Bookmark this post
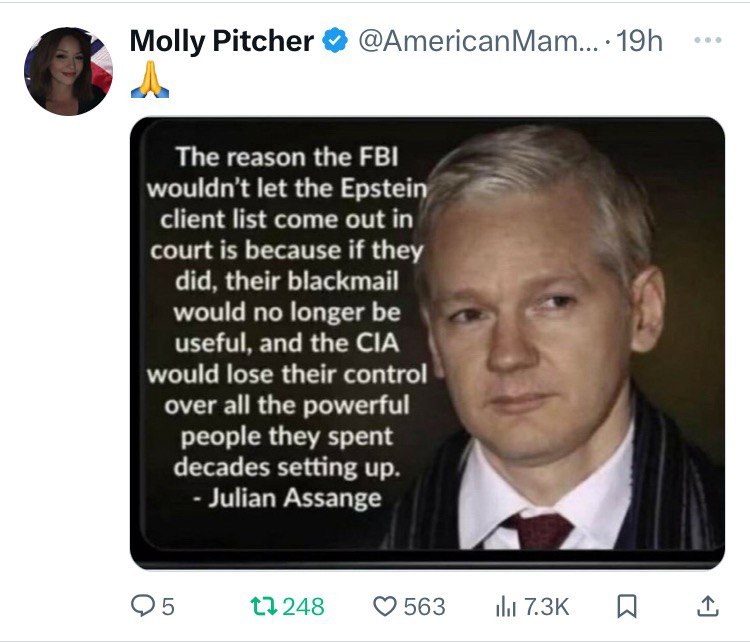Screen dimensions: 750x642 point(627,606)
